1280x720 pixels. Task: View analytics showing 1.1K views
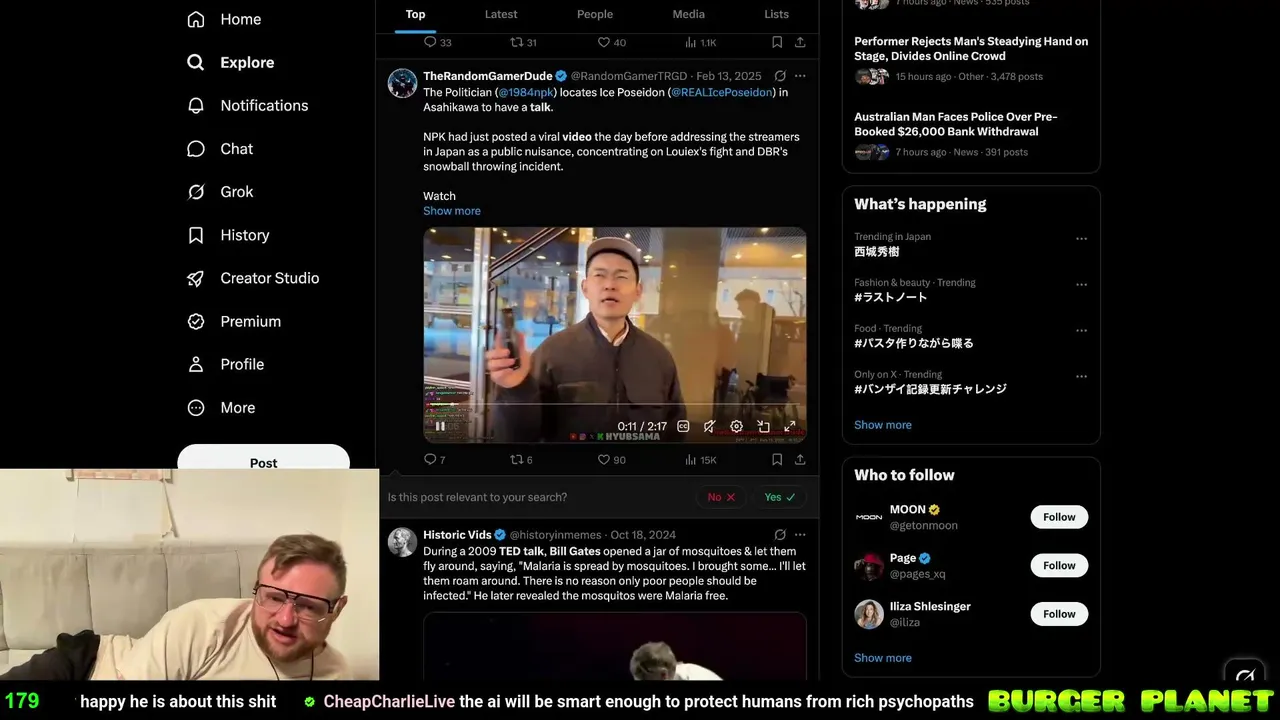point(700,42)
